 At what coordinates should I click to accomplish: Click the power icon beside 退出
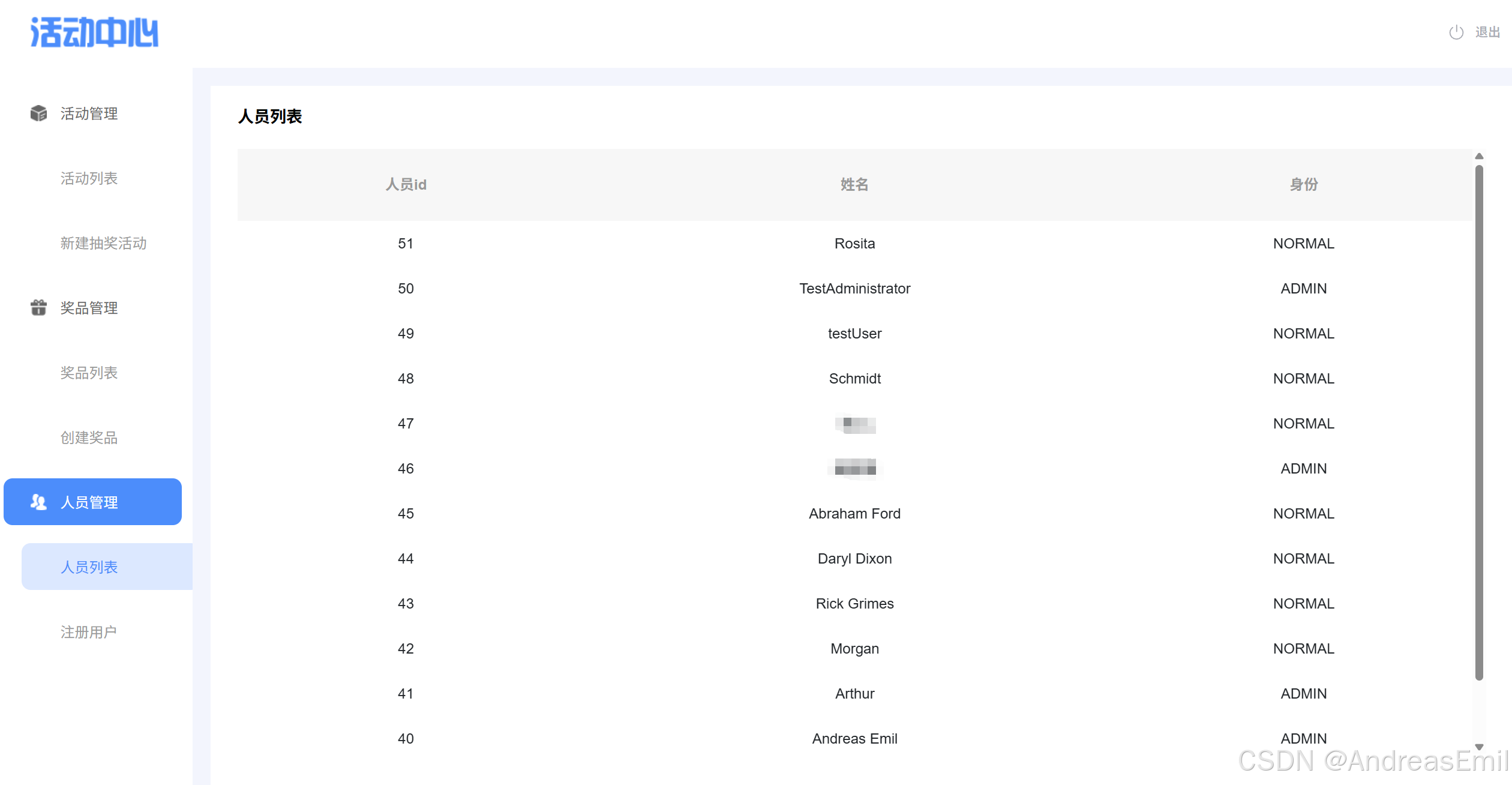pos(1456,32)
